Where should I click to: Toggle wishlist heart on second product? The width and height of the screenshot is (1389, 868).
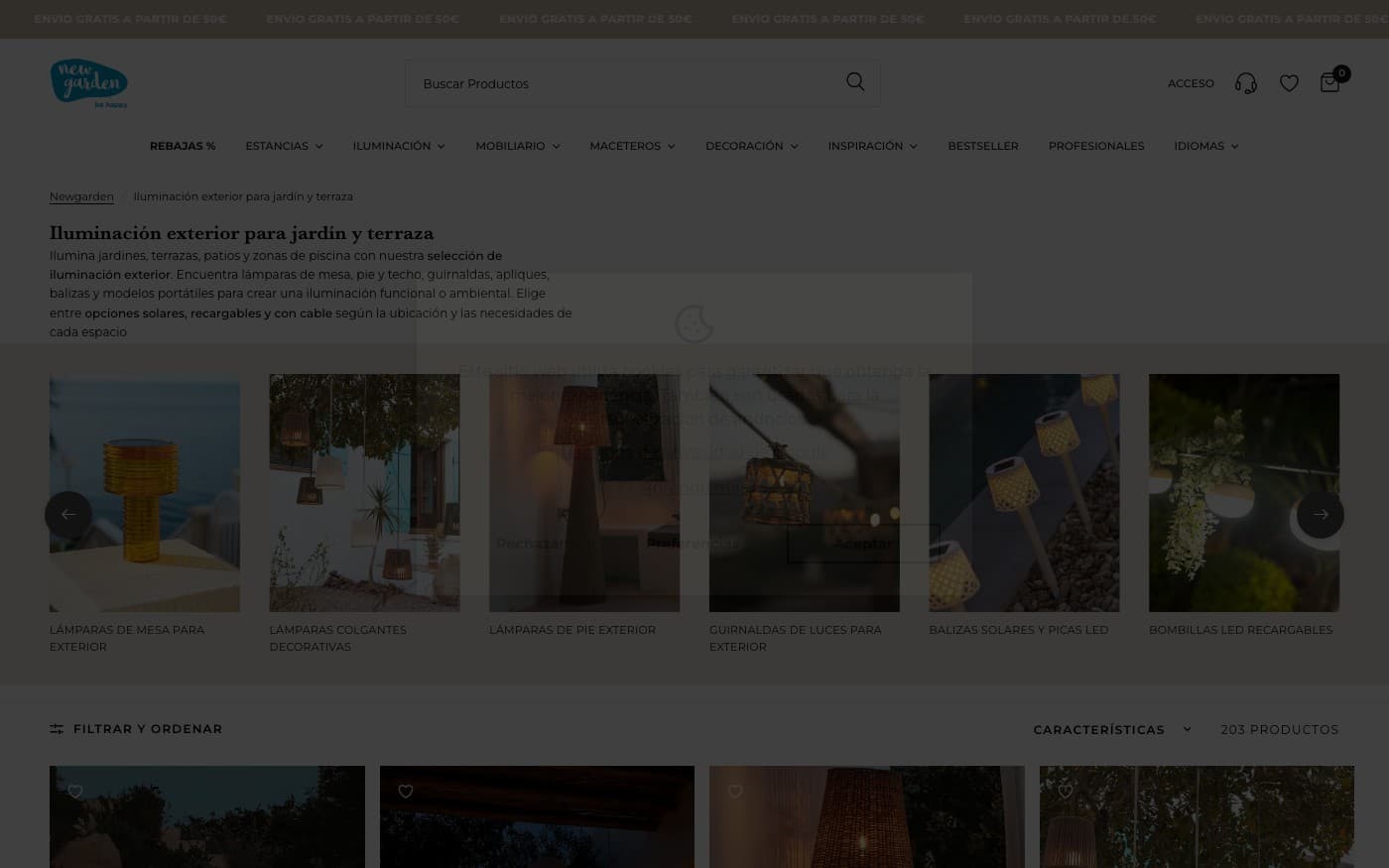click(x=405, y=792)
